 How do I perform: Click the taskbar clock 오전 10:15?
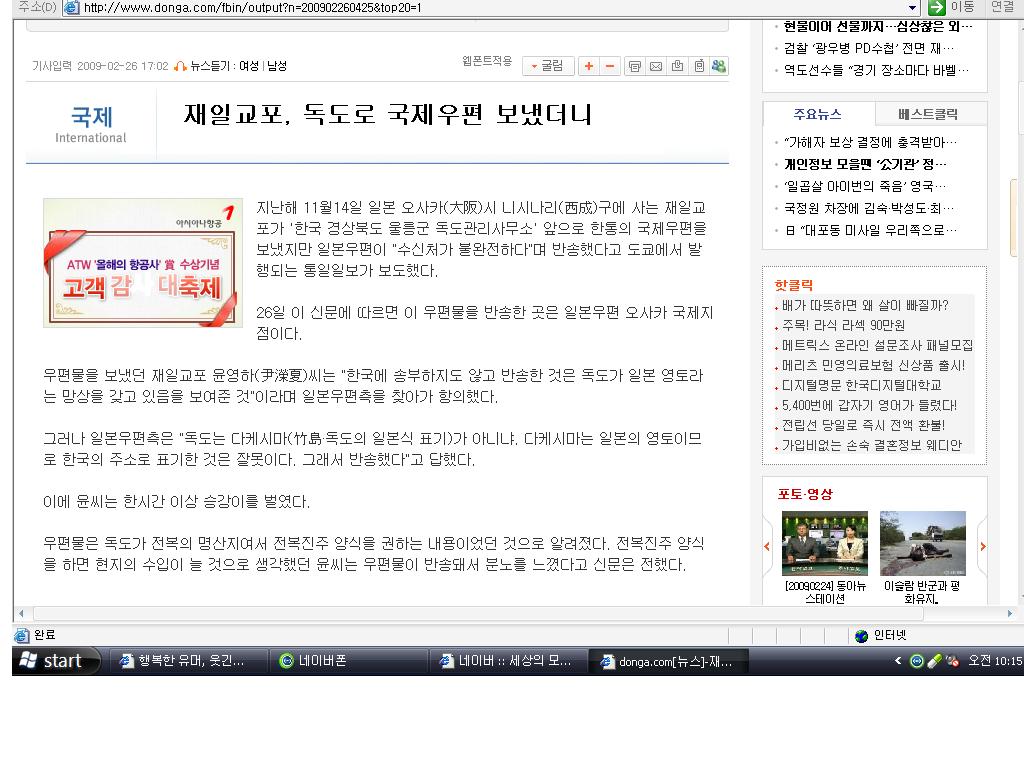995,661
